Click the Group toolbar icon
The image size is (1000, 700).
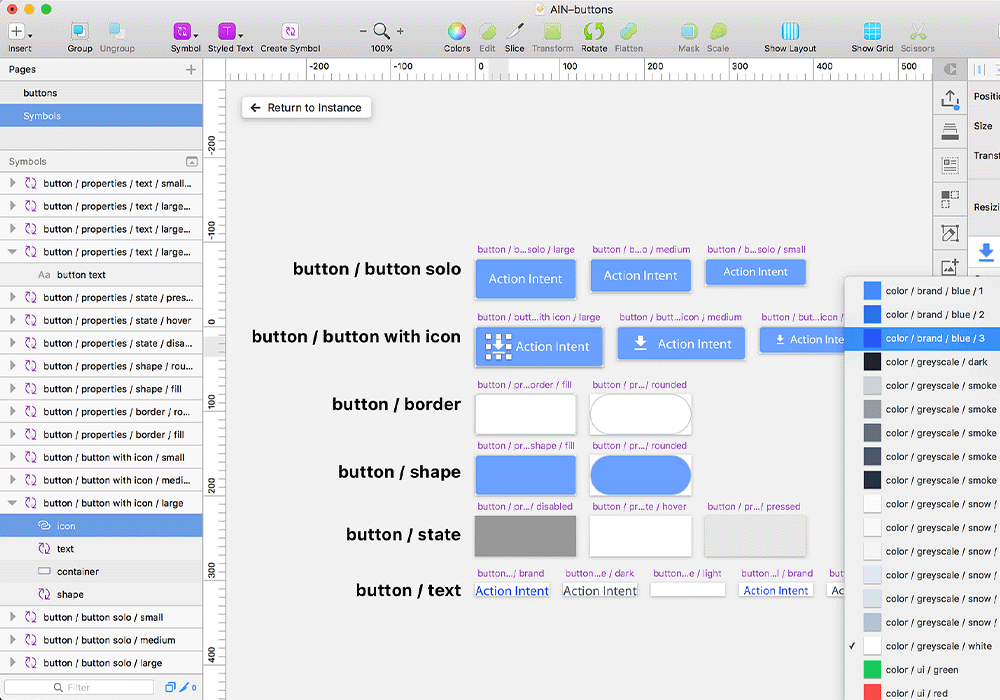(x=79, y=31)
